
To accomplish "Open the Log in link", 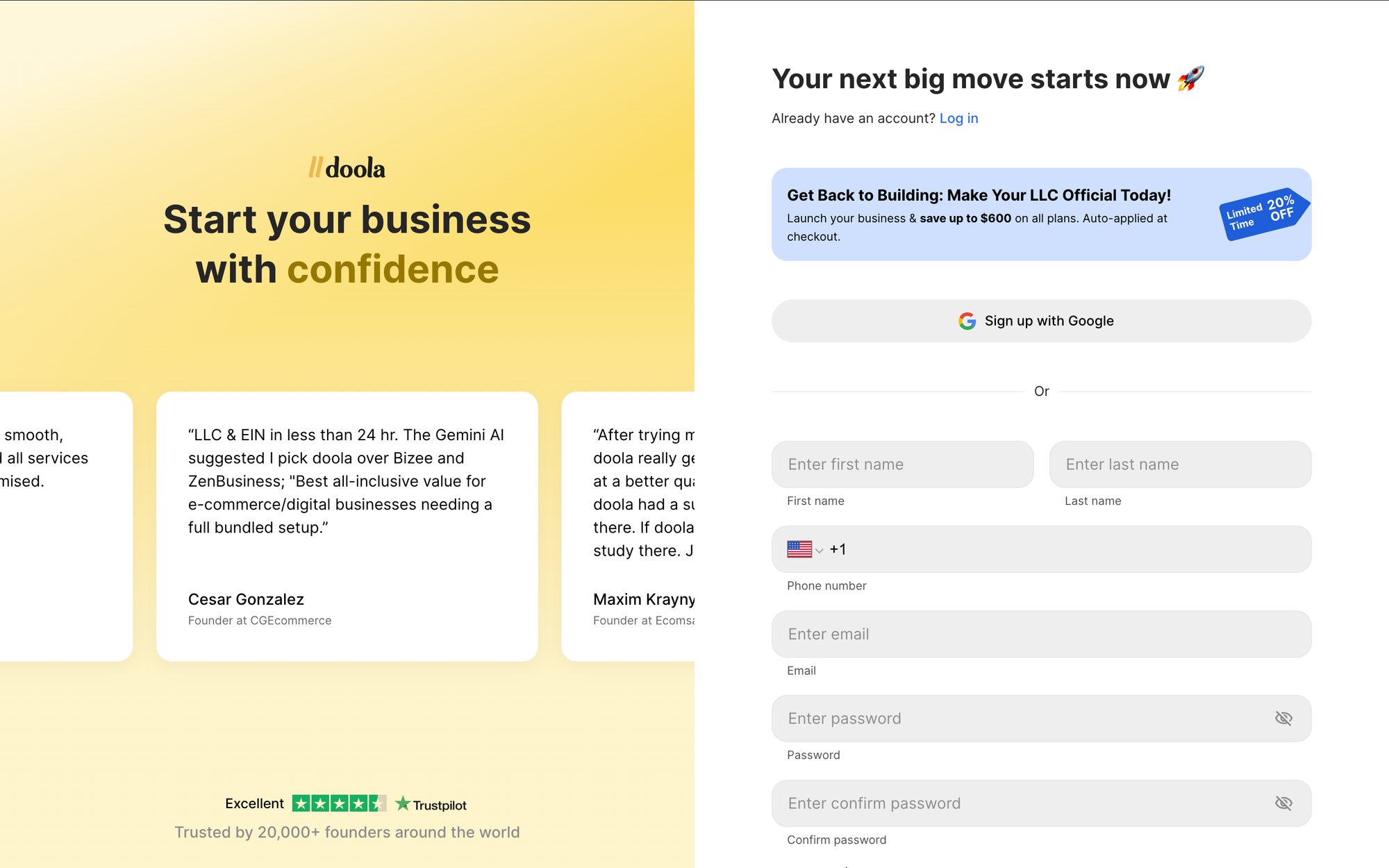I will [958, 118].
